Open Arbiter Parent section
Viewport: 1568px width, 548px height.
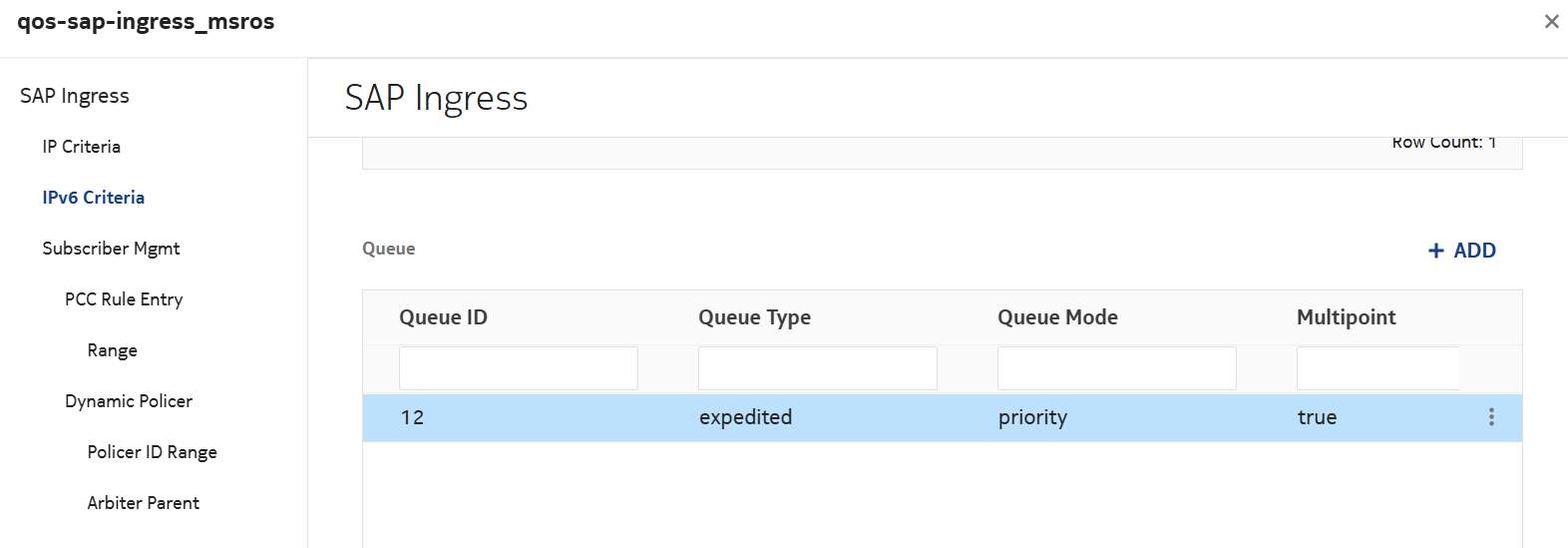tap(143, 503)
